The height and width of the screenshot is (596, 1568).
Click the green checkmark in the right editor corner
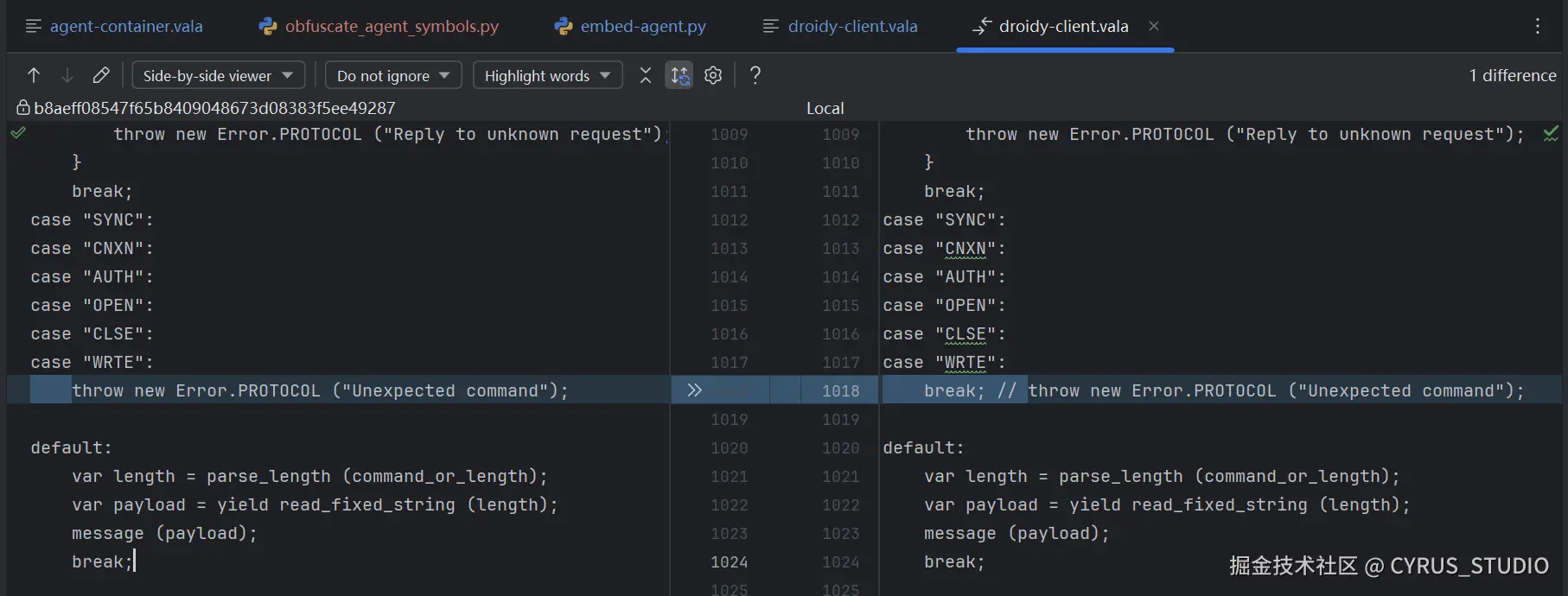point(1551,134)
